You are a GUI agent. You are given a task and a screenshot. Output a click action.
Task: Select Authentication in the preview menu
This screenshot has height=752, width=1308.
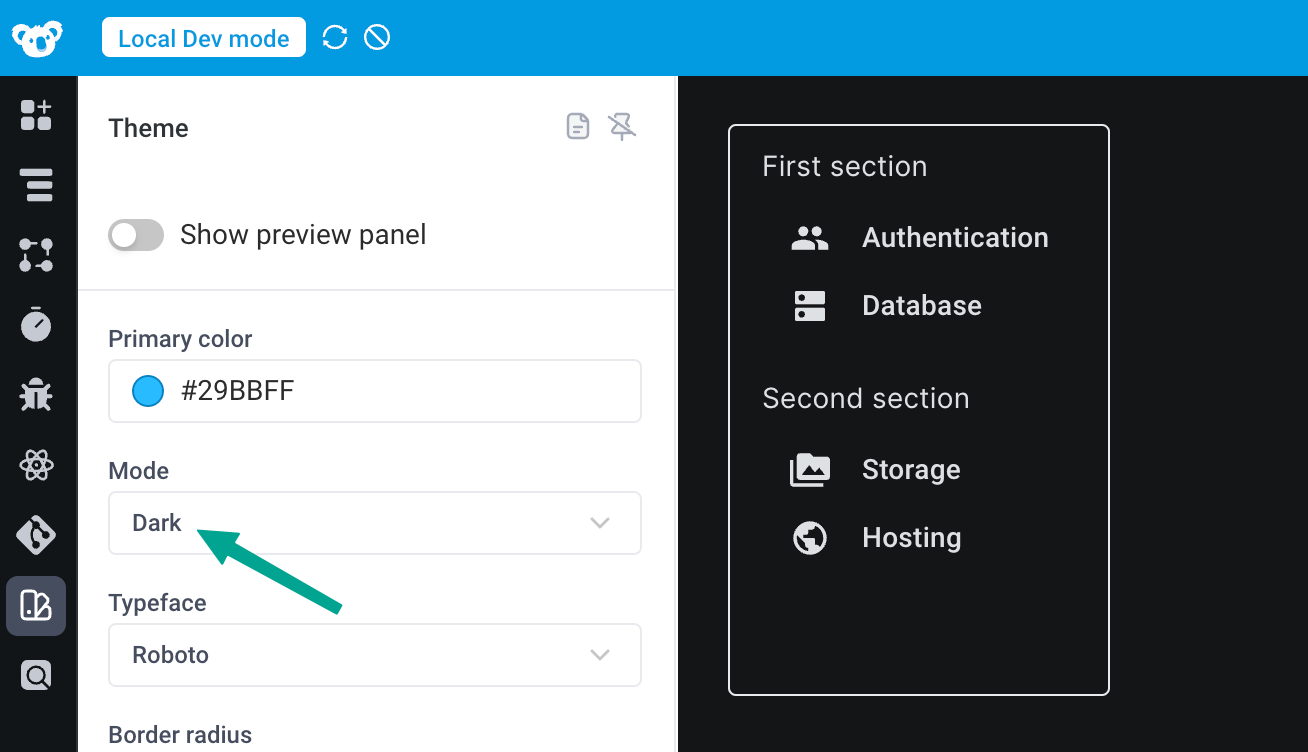tap(954, 237)
